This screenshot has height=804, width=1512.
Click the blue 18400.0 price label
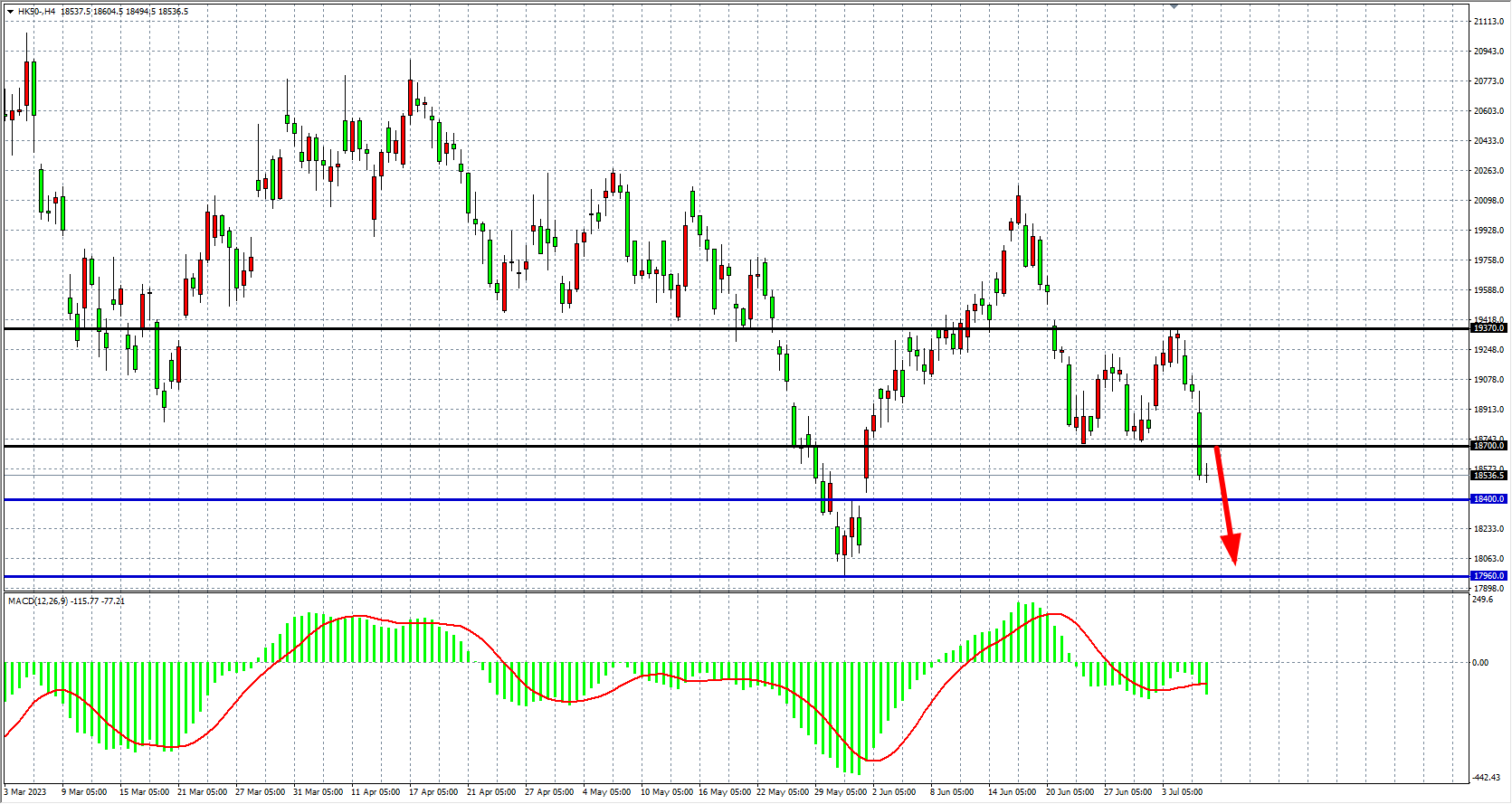point(1488,499)
